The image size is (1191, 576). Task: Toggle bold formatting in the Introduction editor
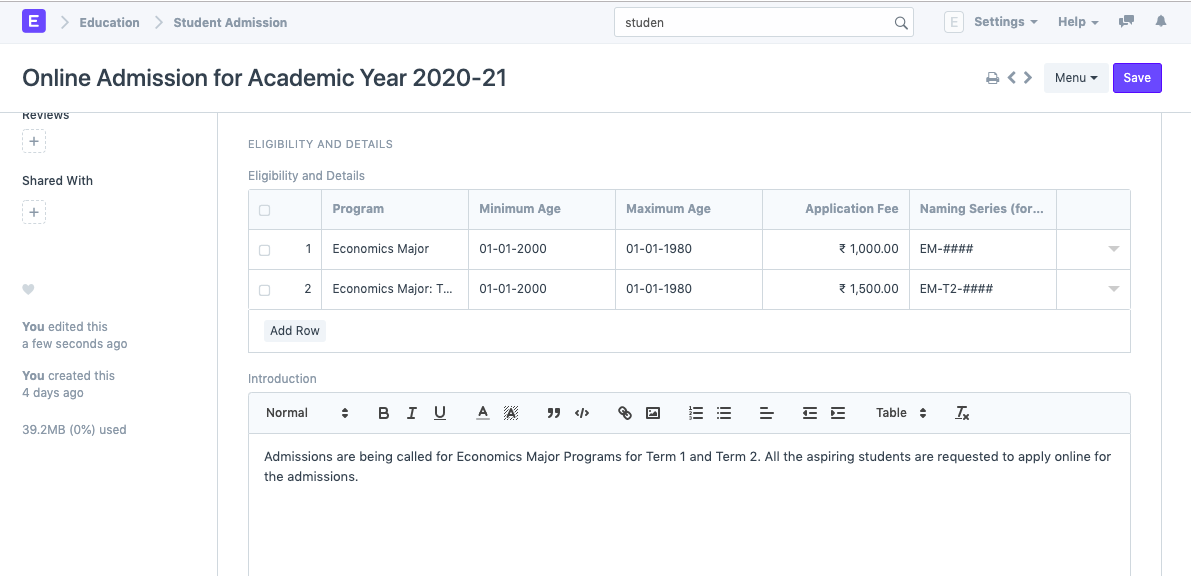(383, 412)
